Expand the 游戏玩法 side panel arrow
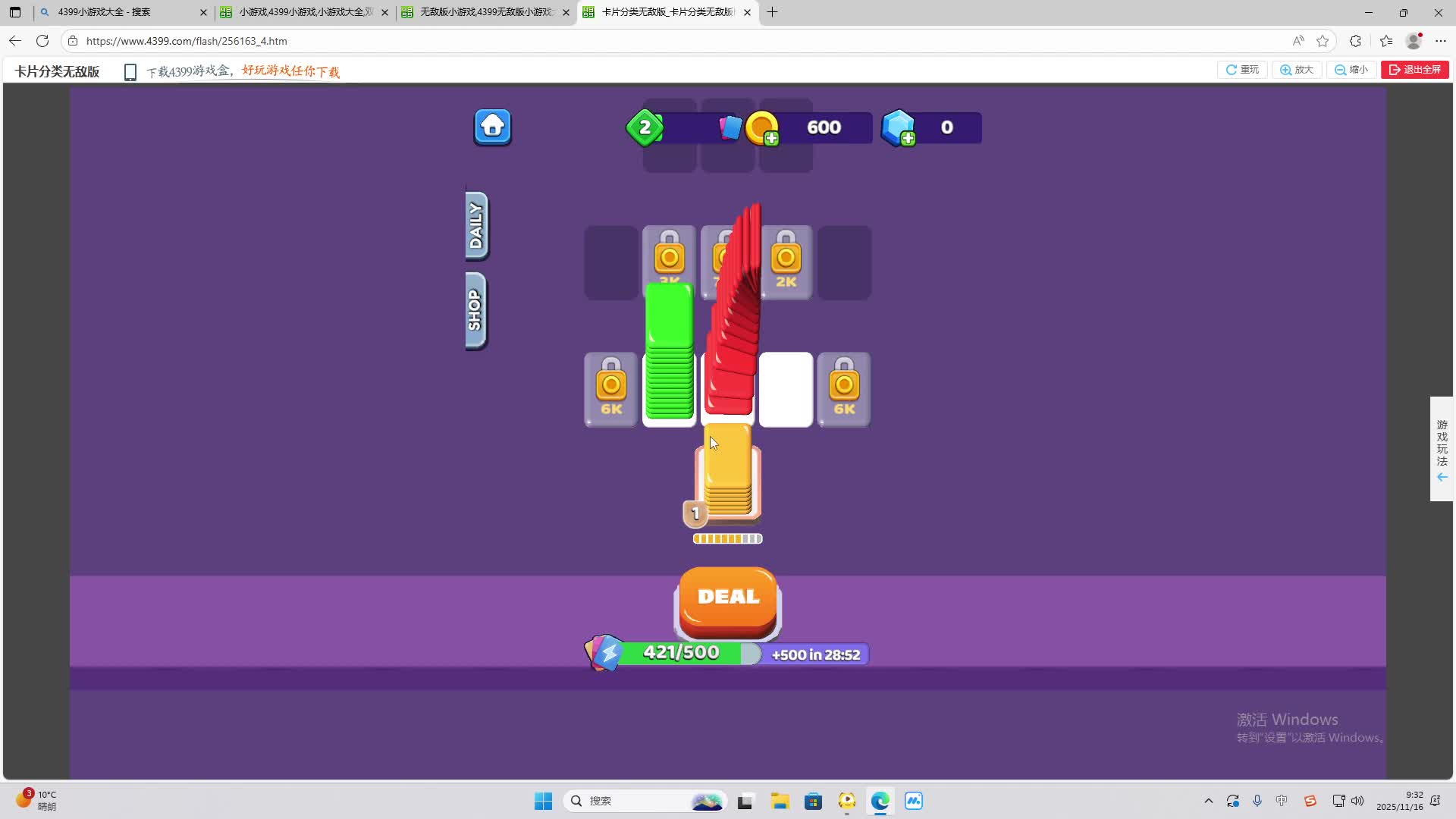Screen dimensions: 1456x819 pos(1442,477)
